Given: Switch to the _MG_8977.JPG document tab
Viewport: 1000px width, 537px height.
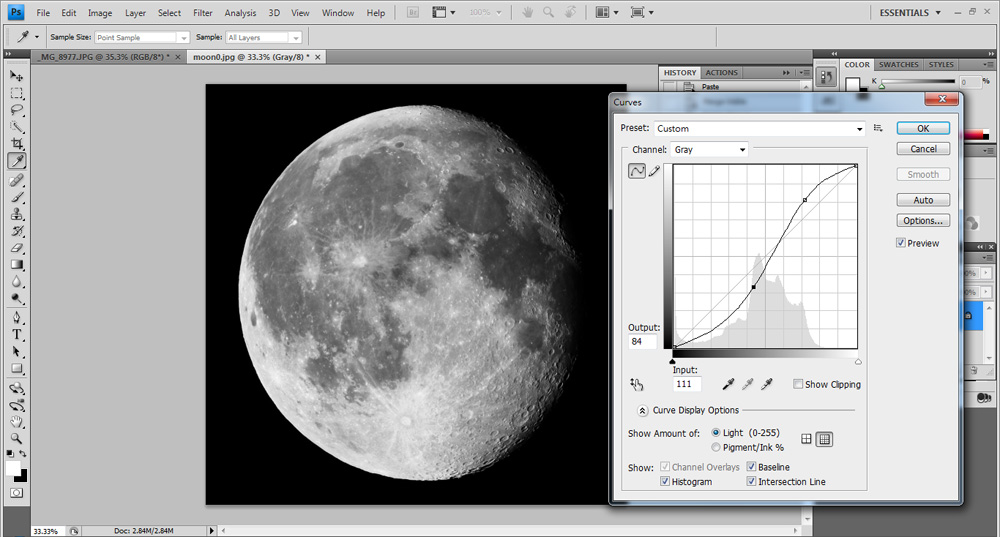Looking at the screenshot, I should [x=101, y=57].
